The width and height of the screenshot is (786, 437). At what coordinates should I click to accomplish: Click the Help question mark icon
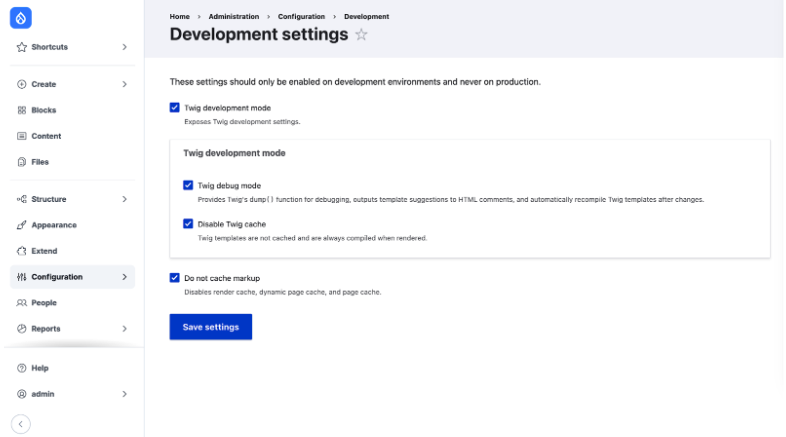tap(22, 368)
